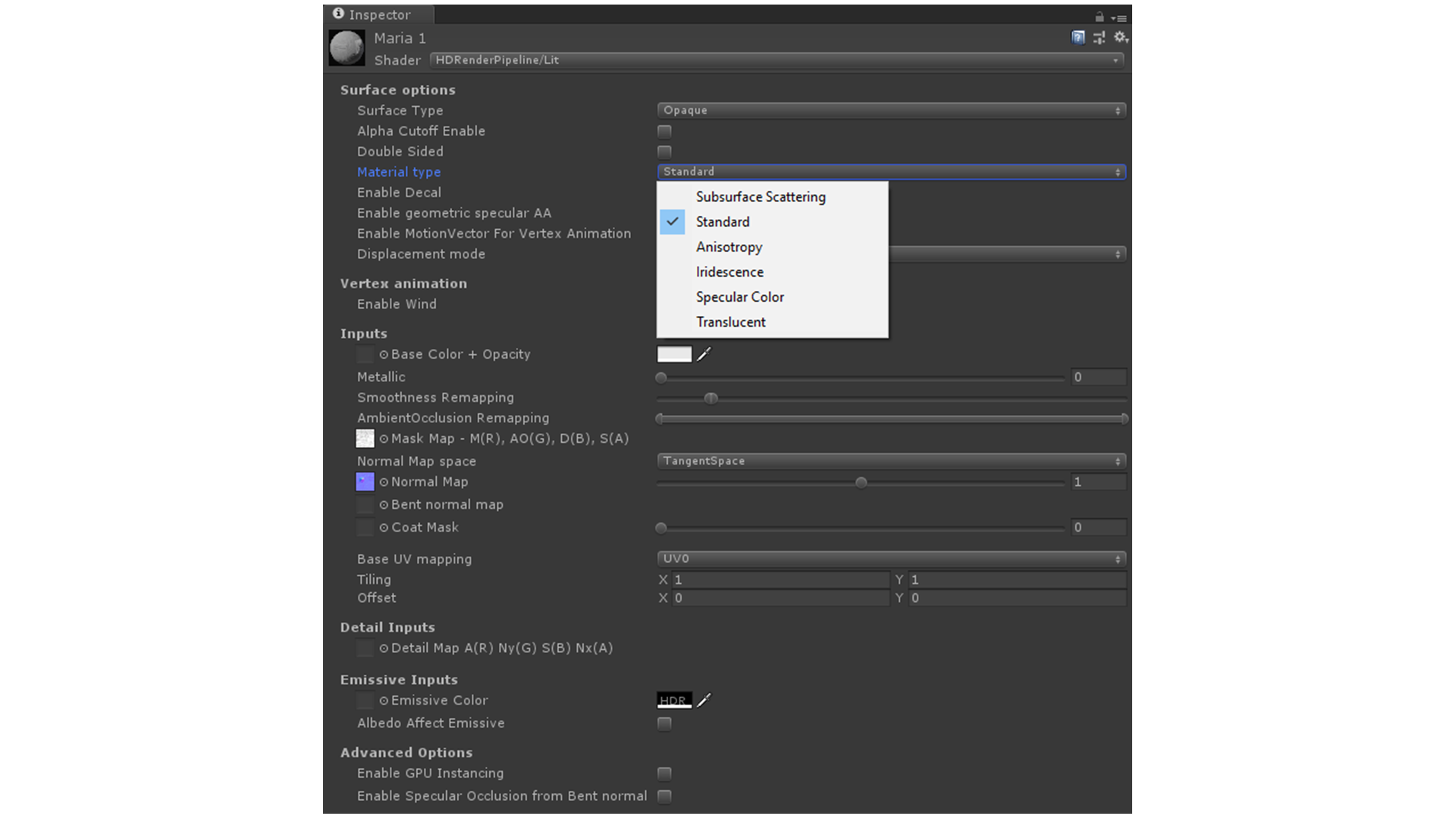Open the Surface Type Opaque dropdown
The image size is (1456, 819).
point(891,110)
